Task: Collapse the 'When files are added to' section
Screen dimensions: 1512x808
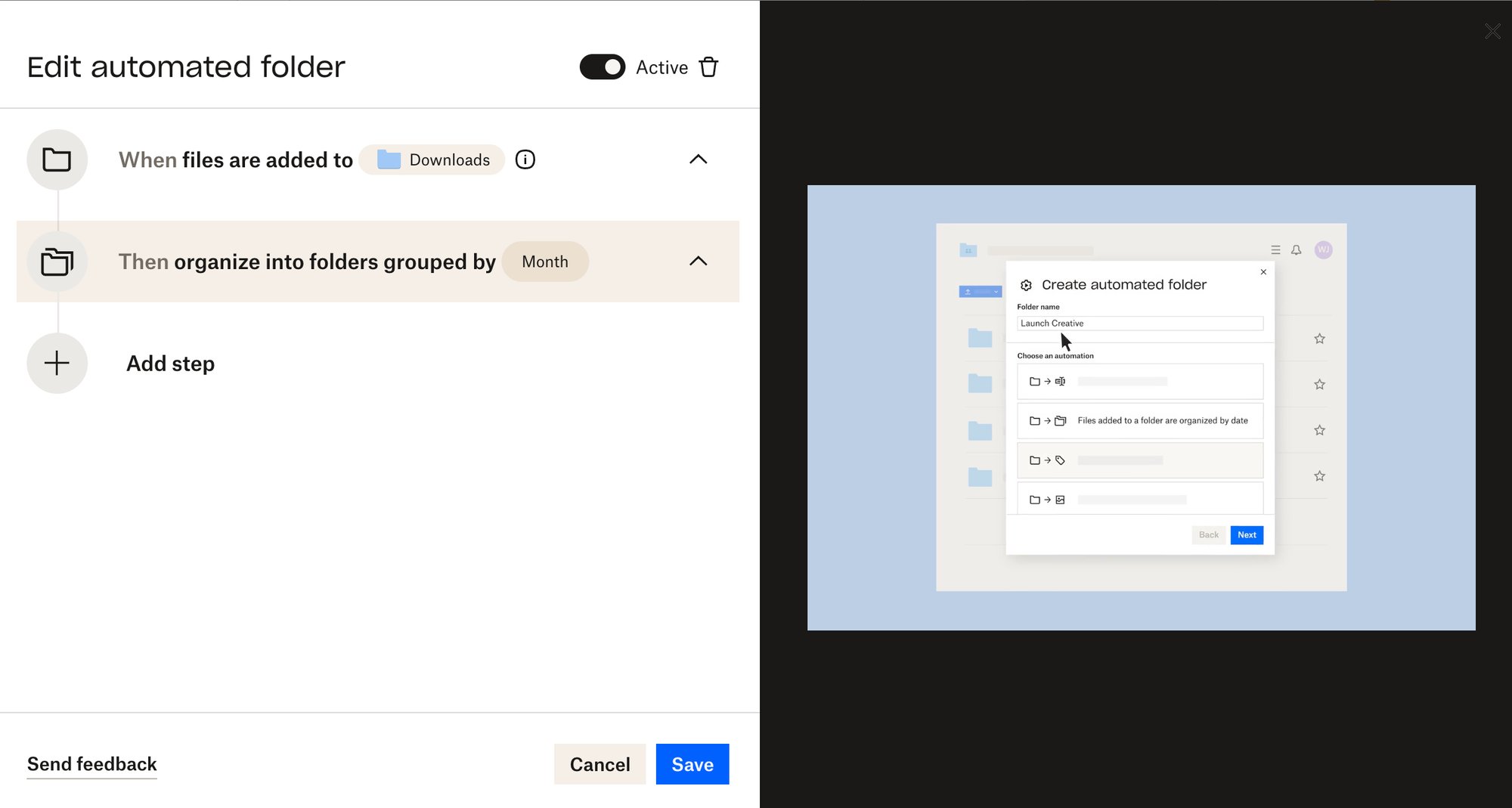Action: 698,159
